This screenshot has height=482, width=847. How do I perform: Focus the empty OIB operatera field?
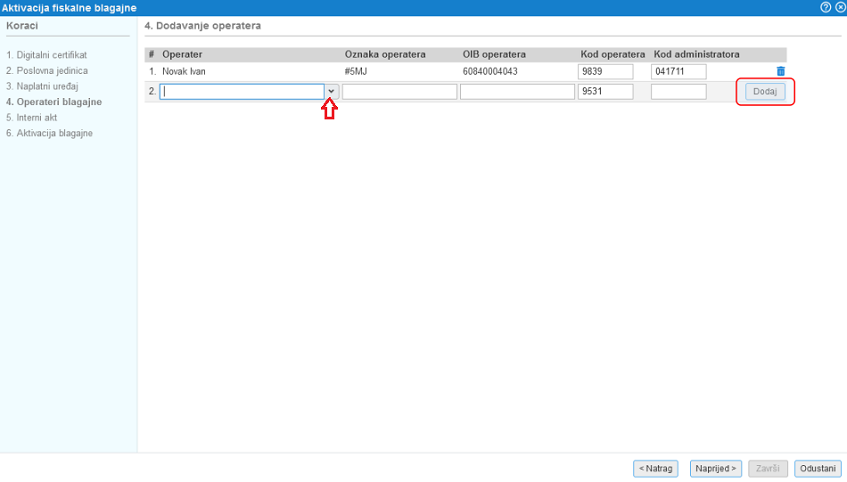[517, 91]
